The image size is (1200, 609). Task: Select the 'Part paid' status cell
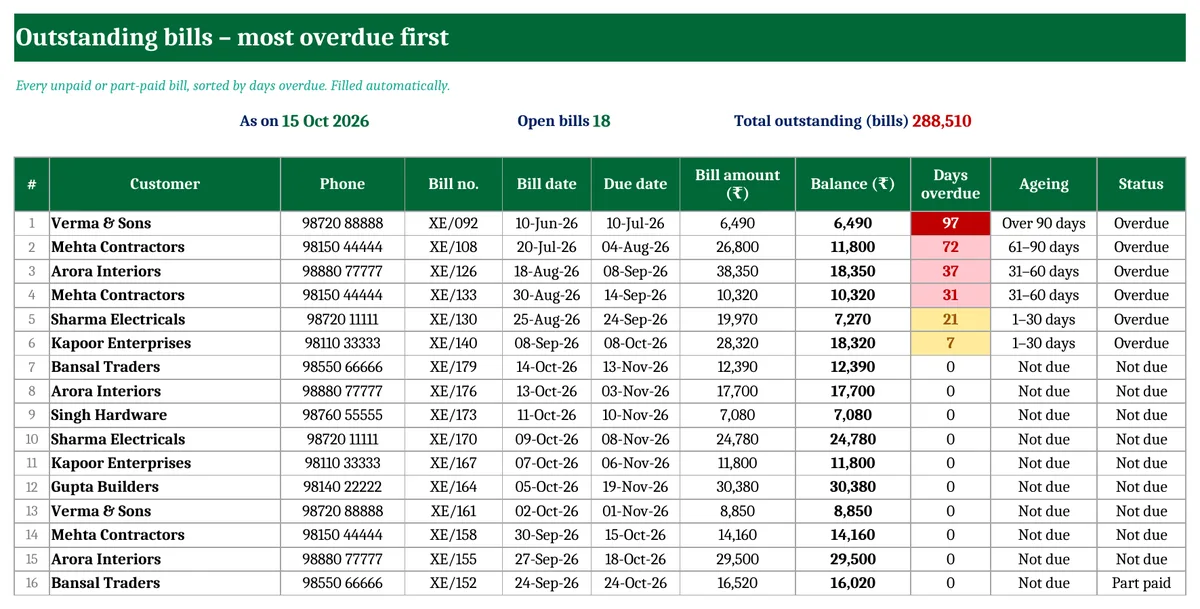1141,583
